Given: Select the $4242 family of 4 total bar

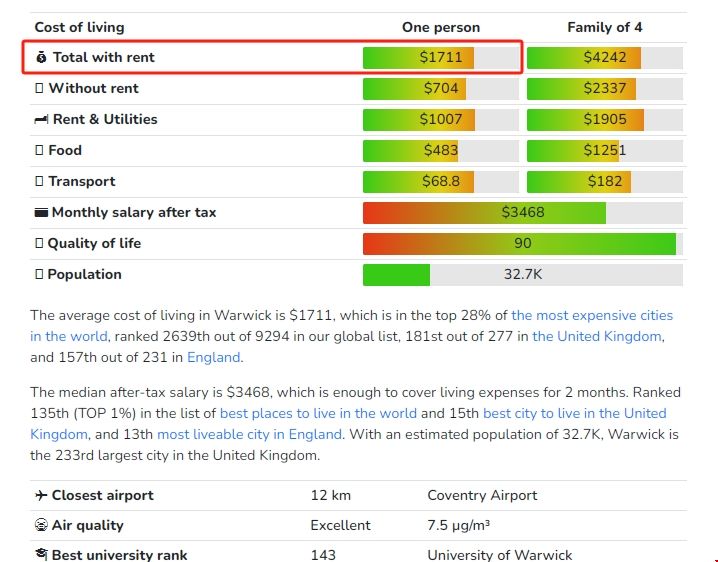Looking at the screenshot, I should (604, 58).
